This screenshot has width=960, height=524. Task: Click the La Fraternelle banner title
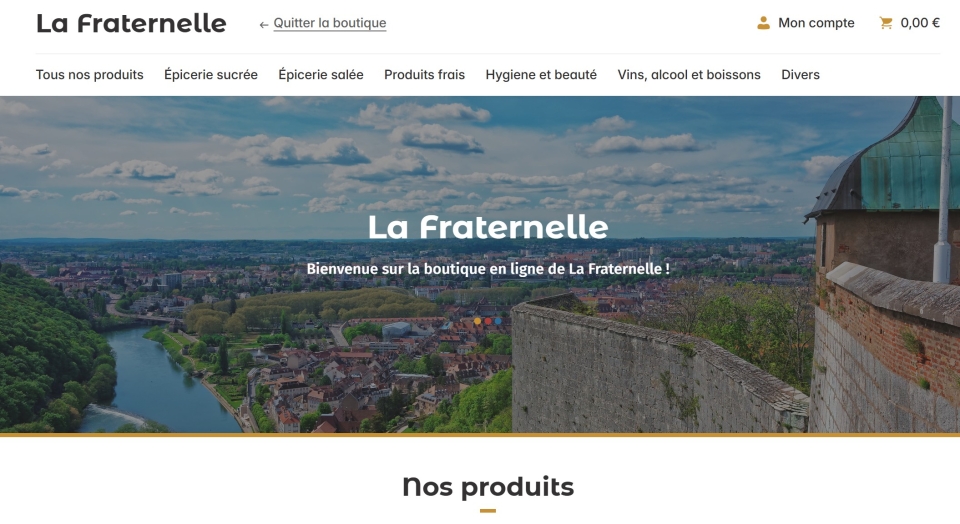[x=488, y=227]
